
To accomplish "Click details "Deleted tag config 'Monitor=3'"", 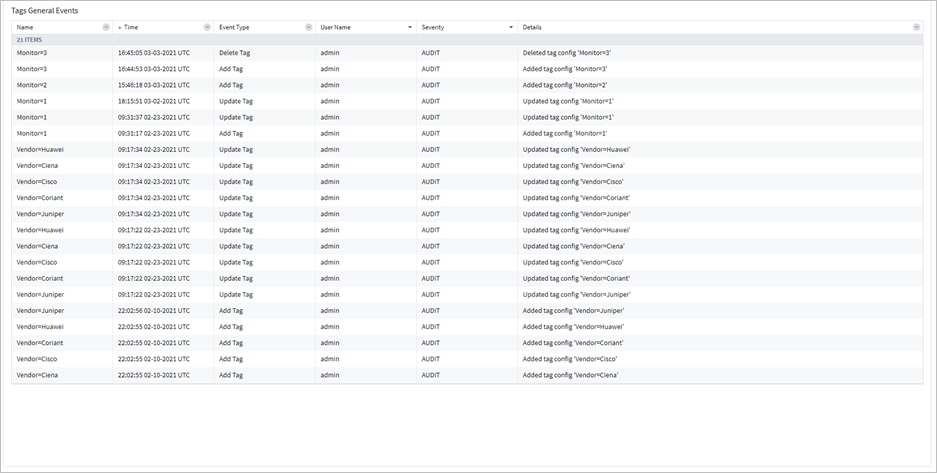I will [567, 53].
